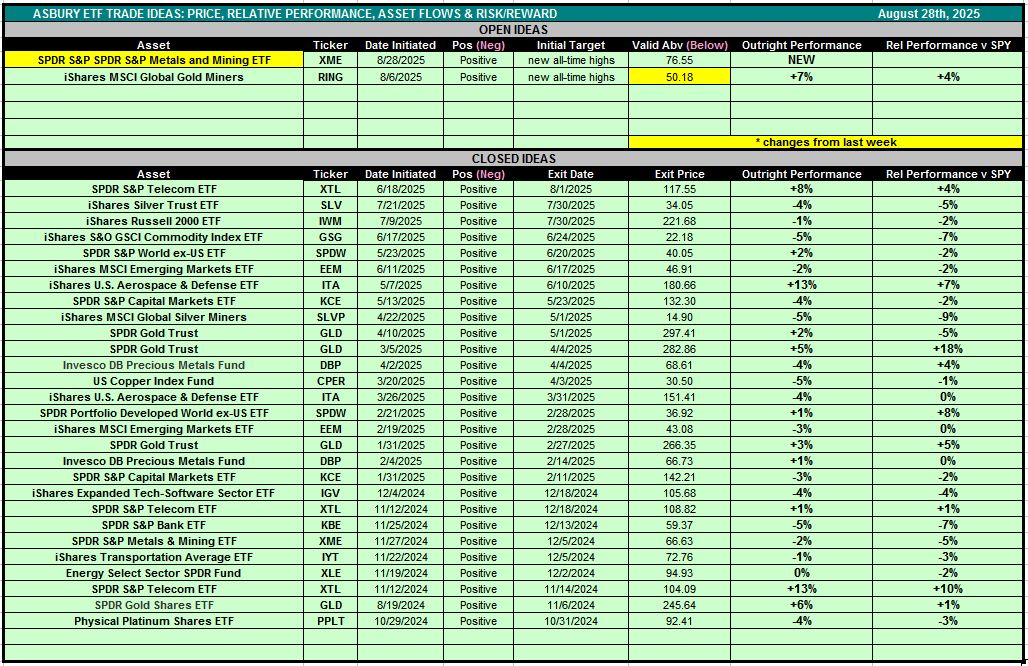Click the NEW outright performance cell
1028x666 pixels.
(x=800, y=60)
